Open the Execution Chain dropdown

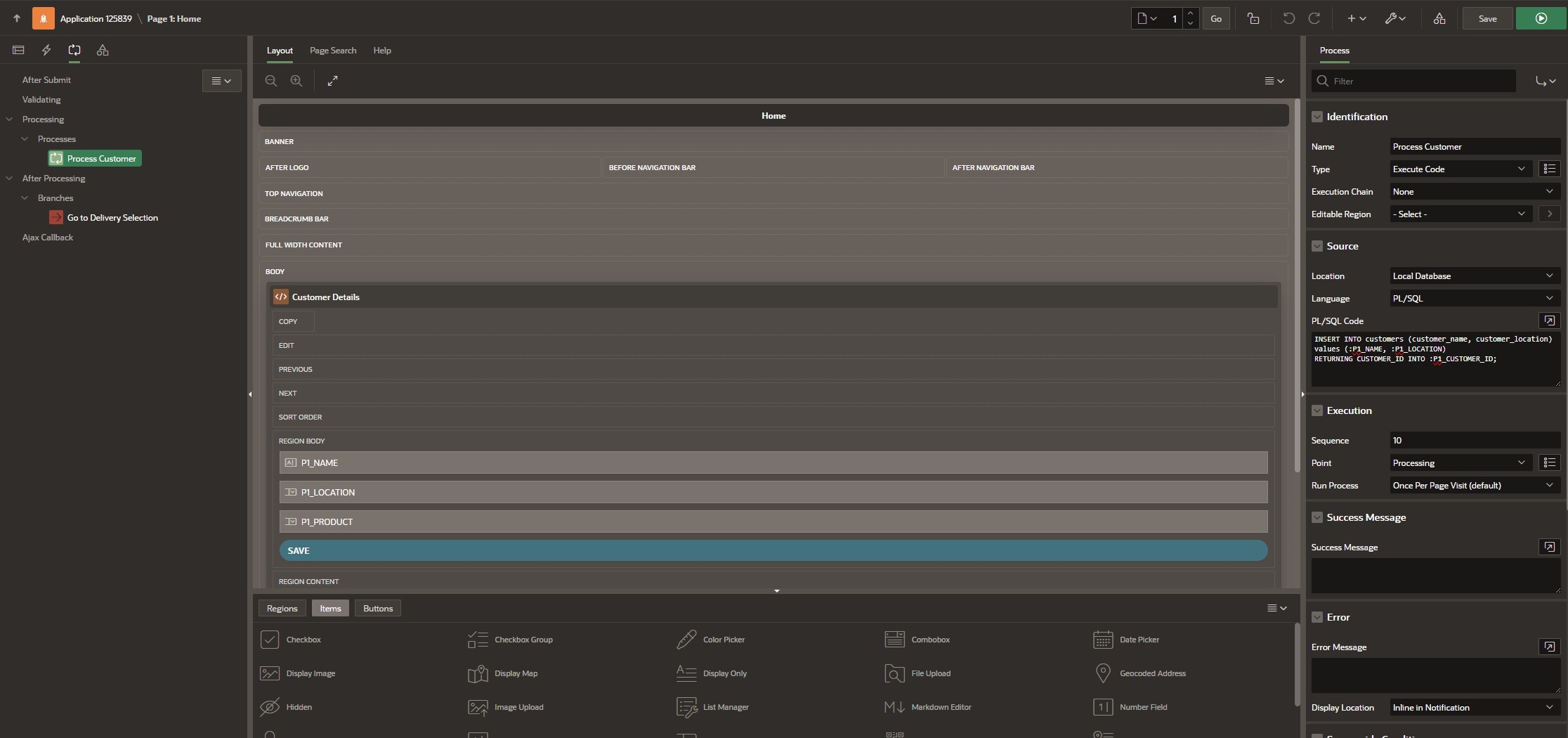[x=1475, y=191]
